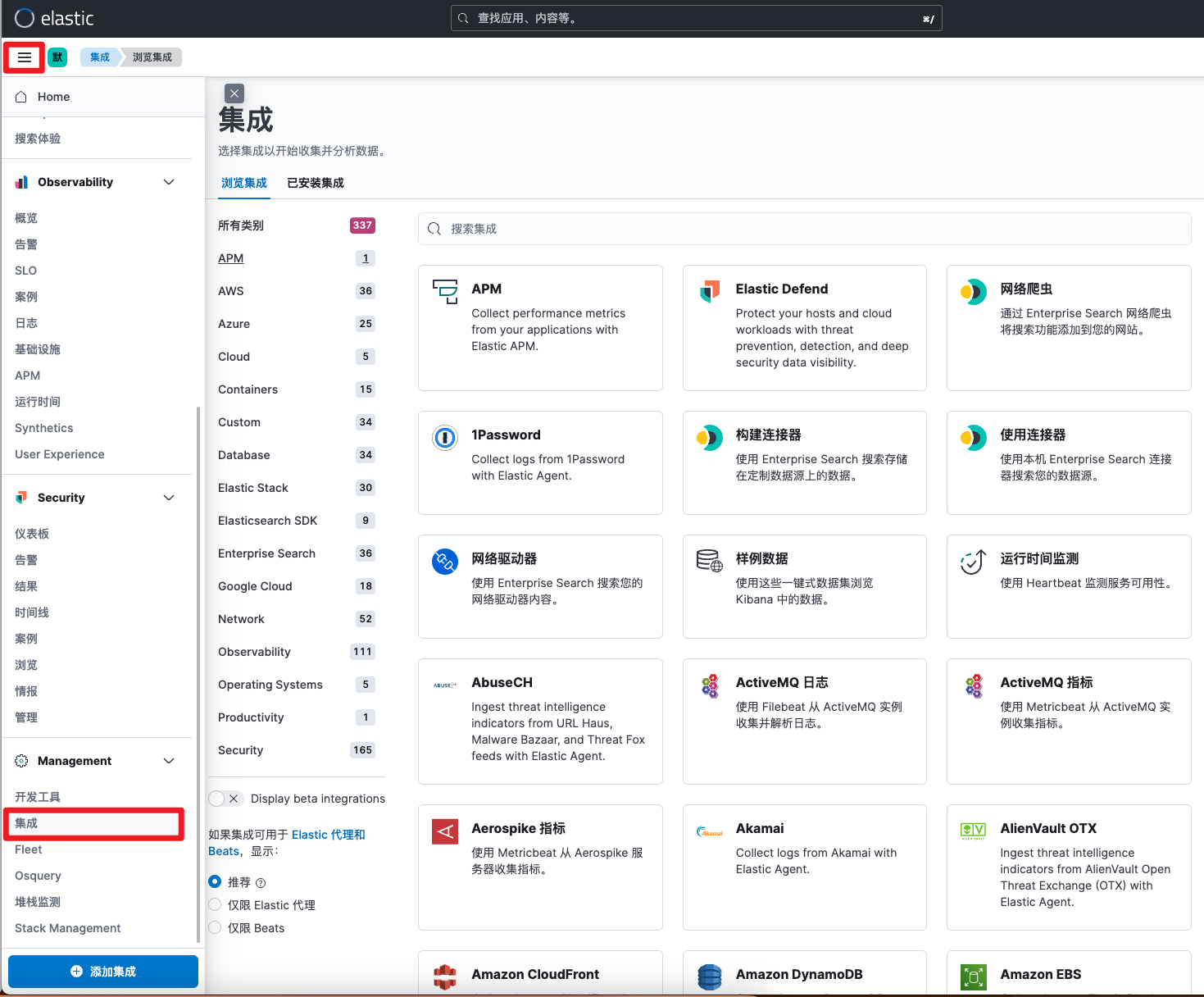
Task: Filter by the Database category
Action: (x=296, y=455)
